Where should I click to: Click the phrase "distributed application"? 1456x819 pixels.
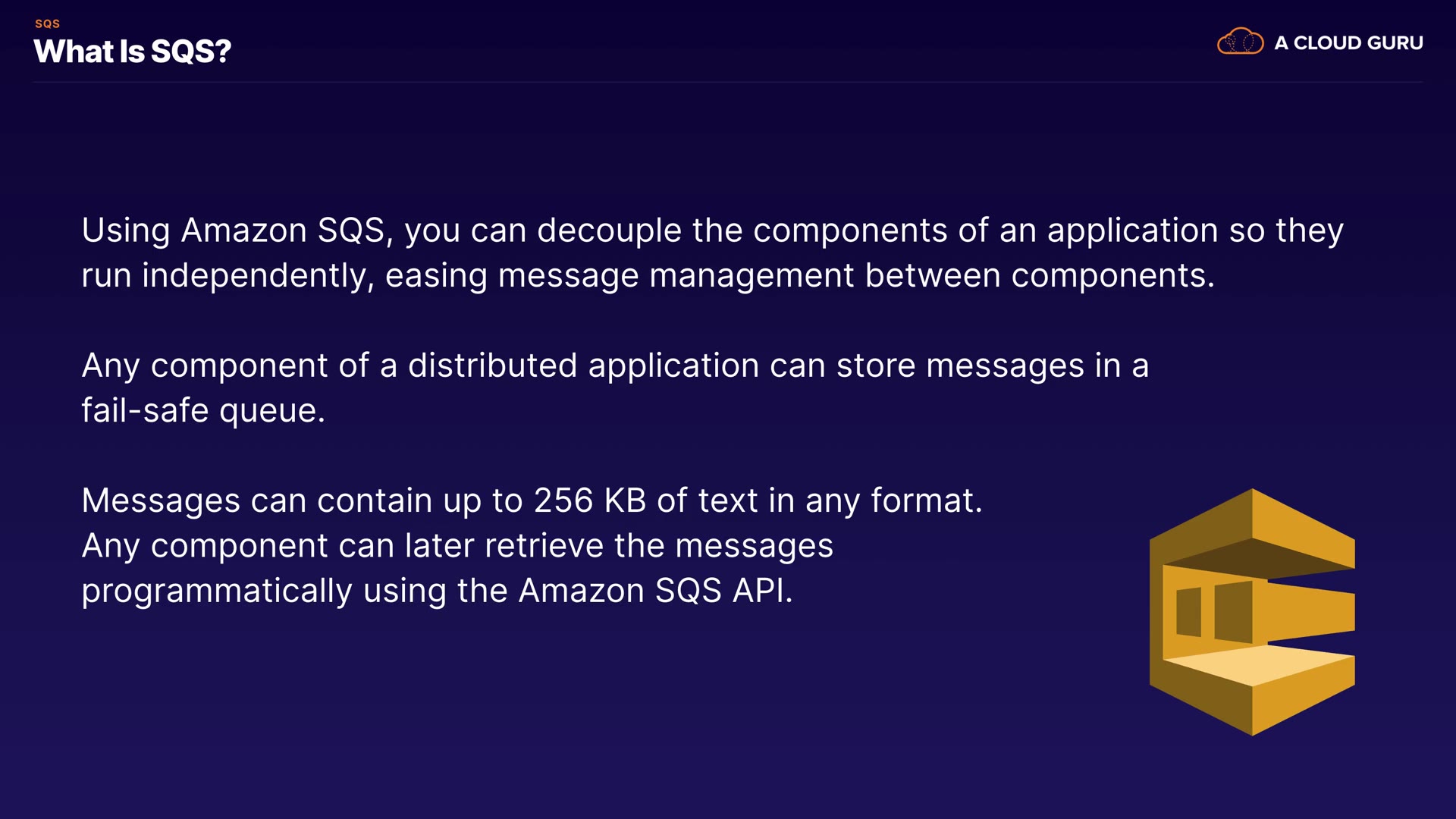pyautogui.click(x=583, y=366)
